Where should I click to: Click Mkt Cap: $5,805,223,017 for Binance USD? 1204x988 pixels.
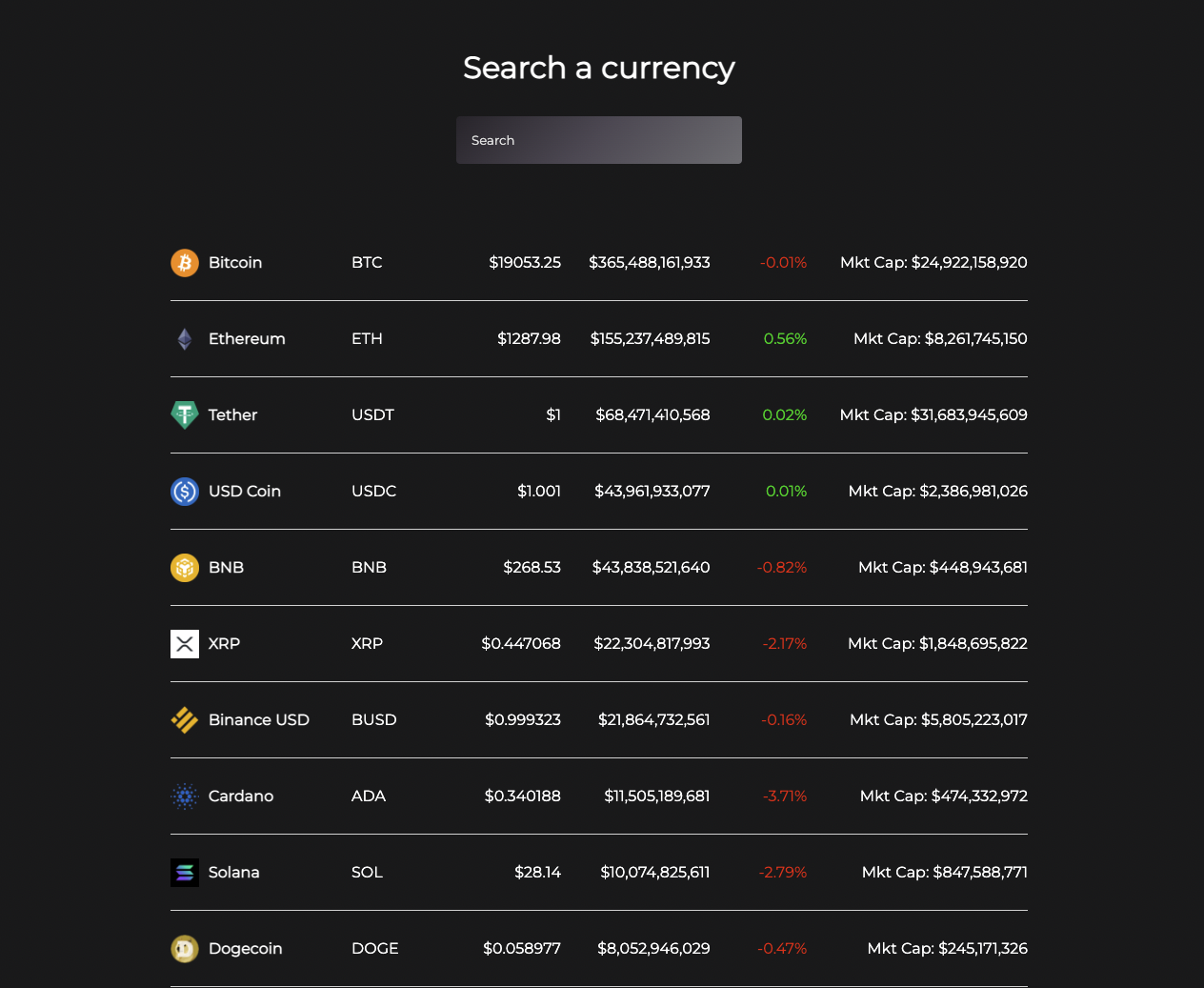coord(938,720)
